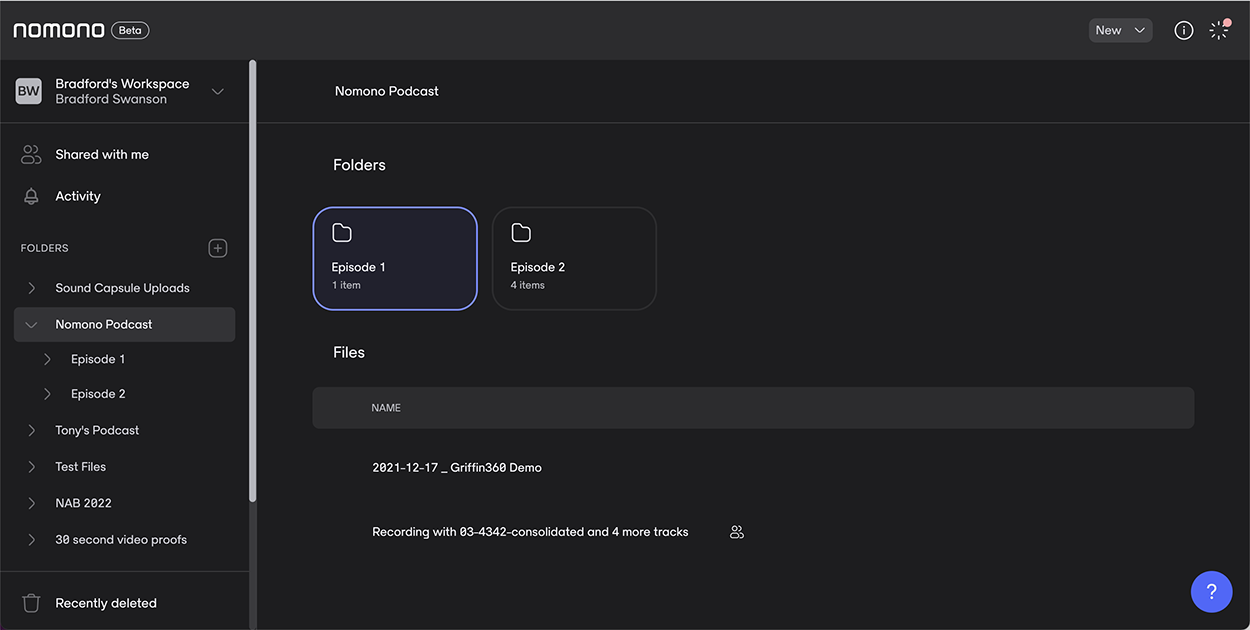The image size is (1250, 630).
Task: Collapse the Nomono Podcast folder chevron
Action: [x=32, y=325]
